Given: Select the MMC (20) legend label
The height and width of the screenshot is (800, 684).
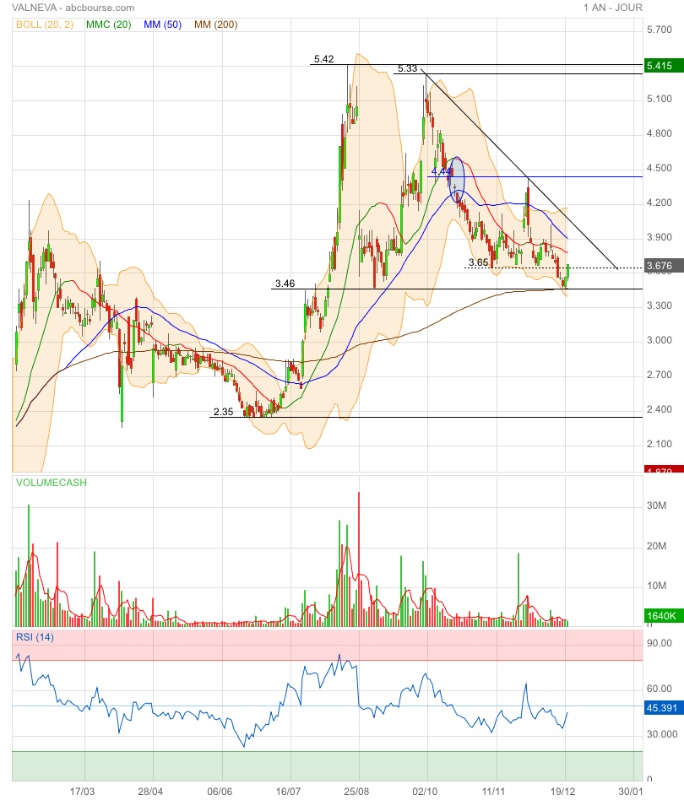Looking at the screenshot, I should tap(109, 24).
